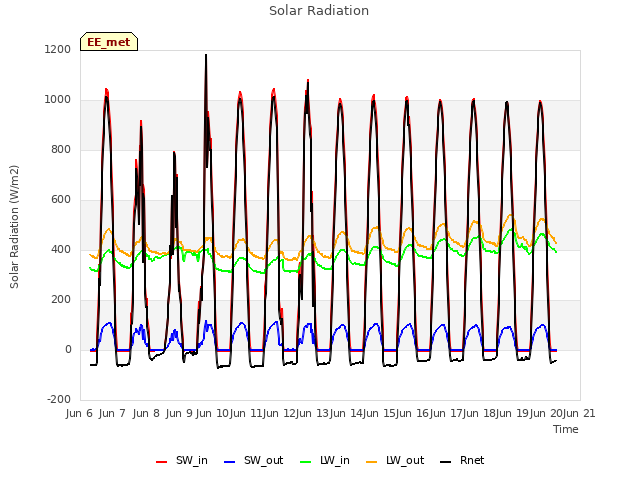This screenshot has width=640, height=480.
Task: Click the orange LW_out legend swatch
Action: pyautogui.click(x=372, y=462)
